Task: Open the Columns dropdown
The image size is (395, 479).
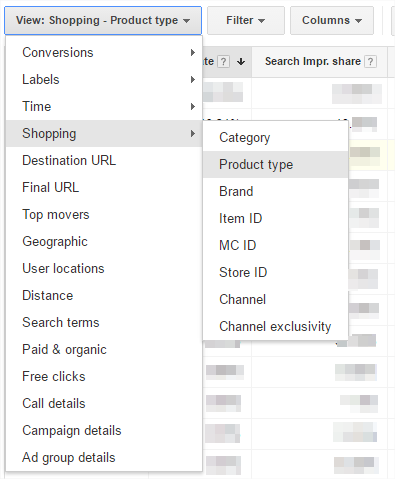Action: [x=332, y=20]
